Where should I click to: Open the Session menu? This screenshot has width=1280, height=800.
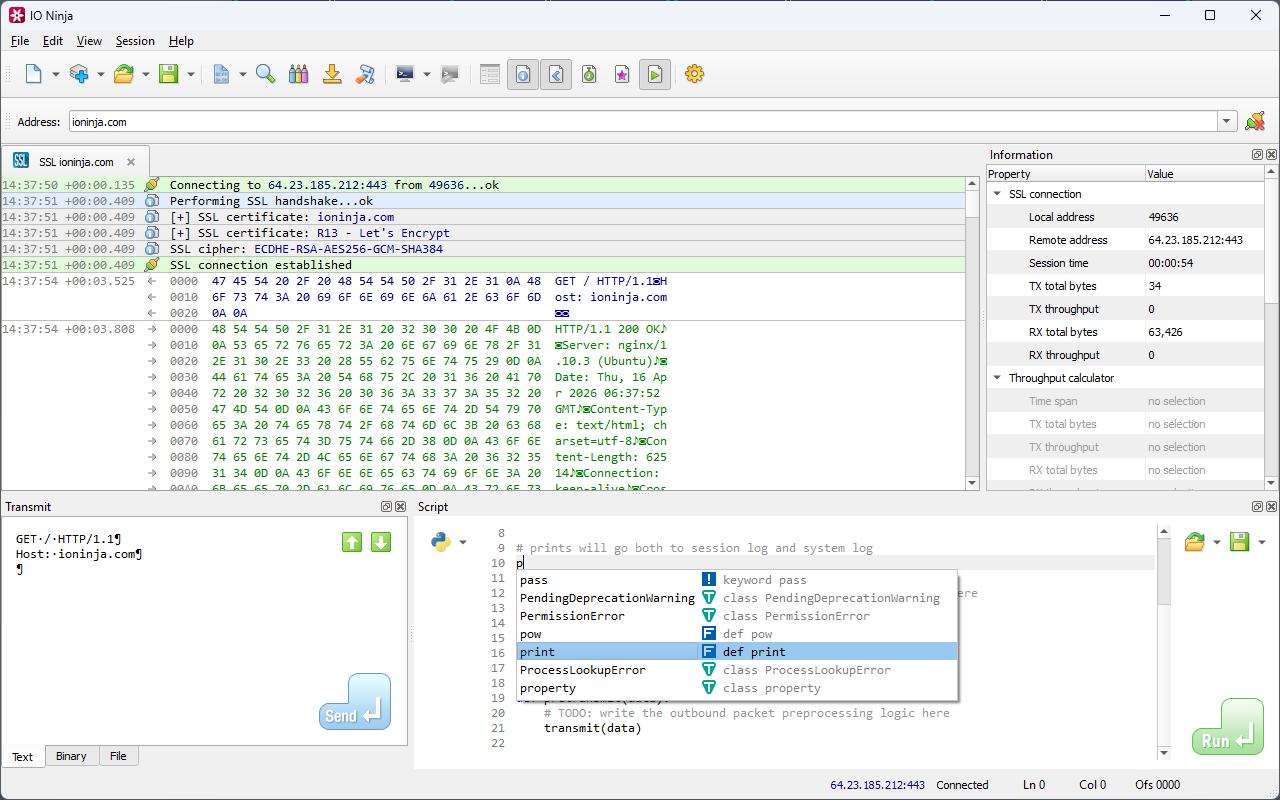135,41
